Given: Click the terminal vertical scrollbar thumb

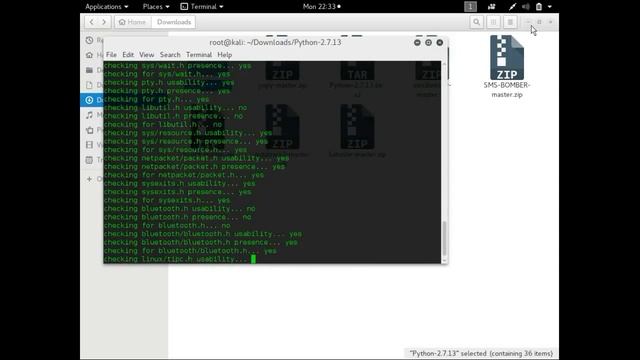Looking at the screenshot, I should click(x=444, y=238).
